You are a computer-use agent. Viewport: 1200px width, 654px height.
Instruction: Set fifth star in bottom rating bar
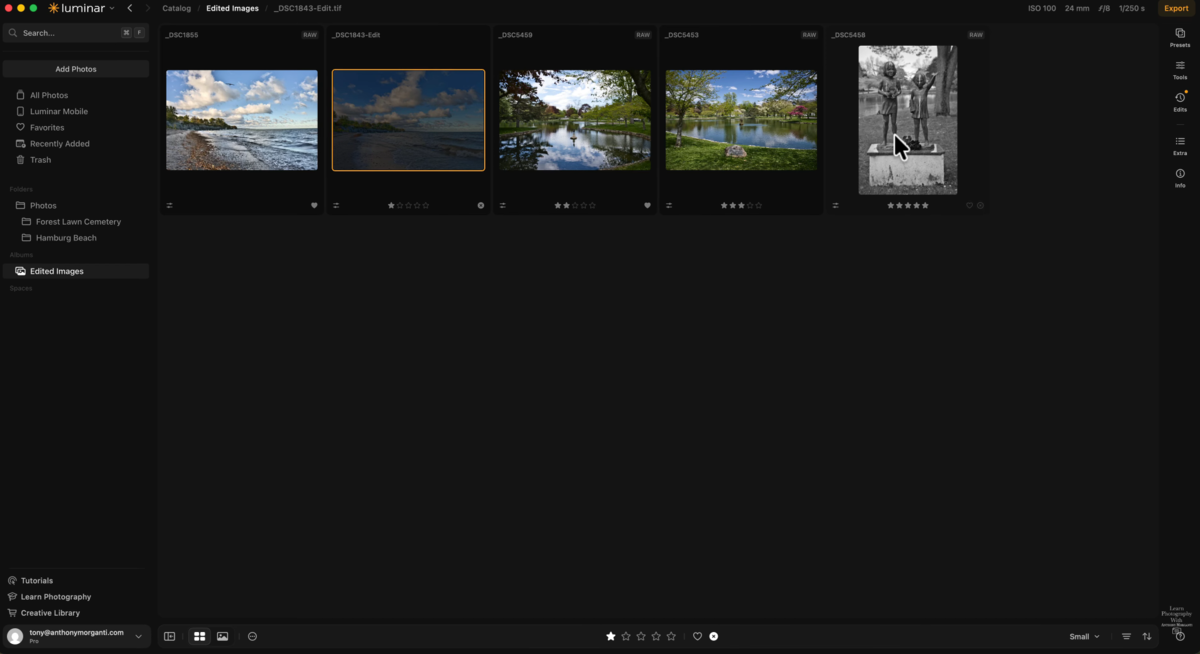click(x=671, y=636)
